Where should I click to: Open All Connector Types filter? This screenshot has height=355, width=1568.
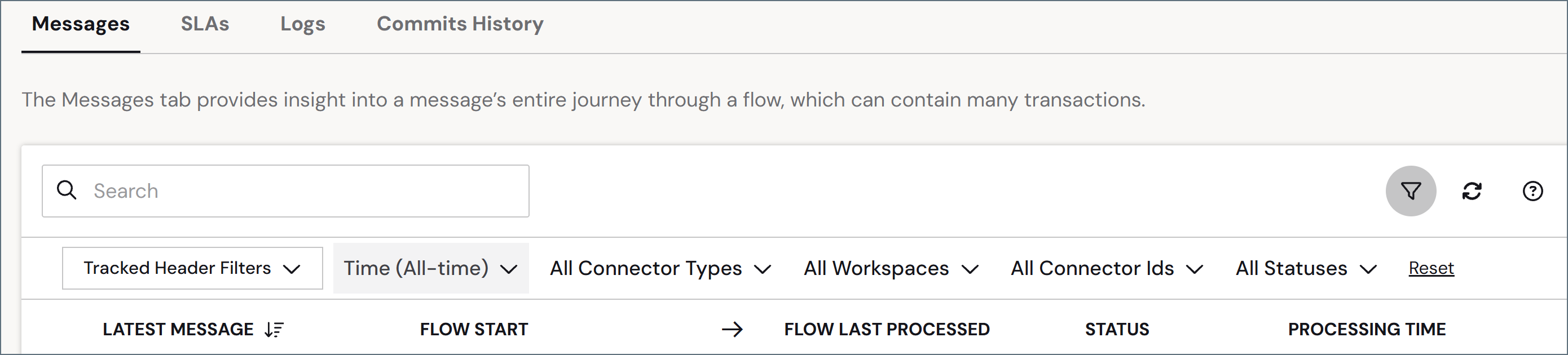click(660, 268)
